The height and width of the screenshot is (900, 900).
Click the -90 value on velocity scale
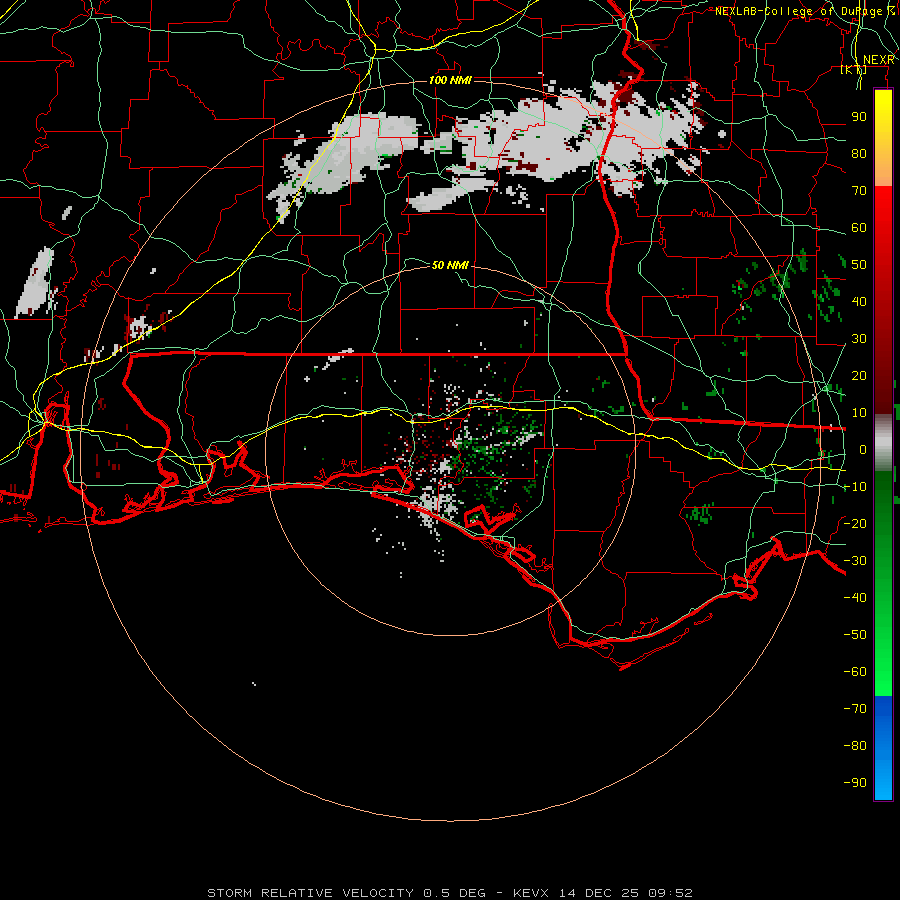click(x=855, y=783)
